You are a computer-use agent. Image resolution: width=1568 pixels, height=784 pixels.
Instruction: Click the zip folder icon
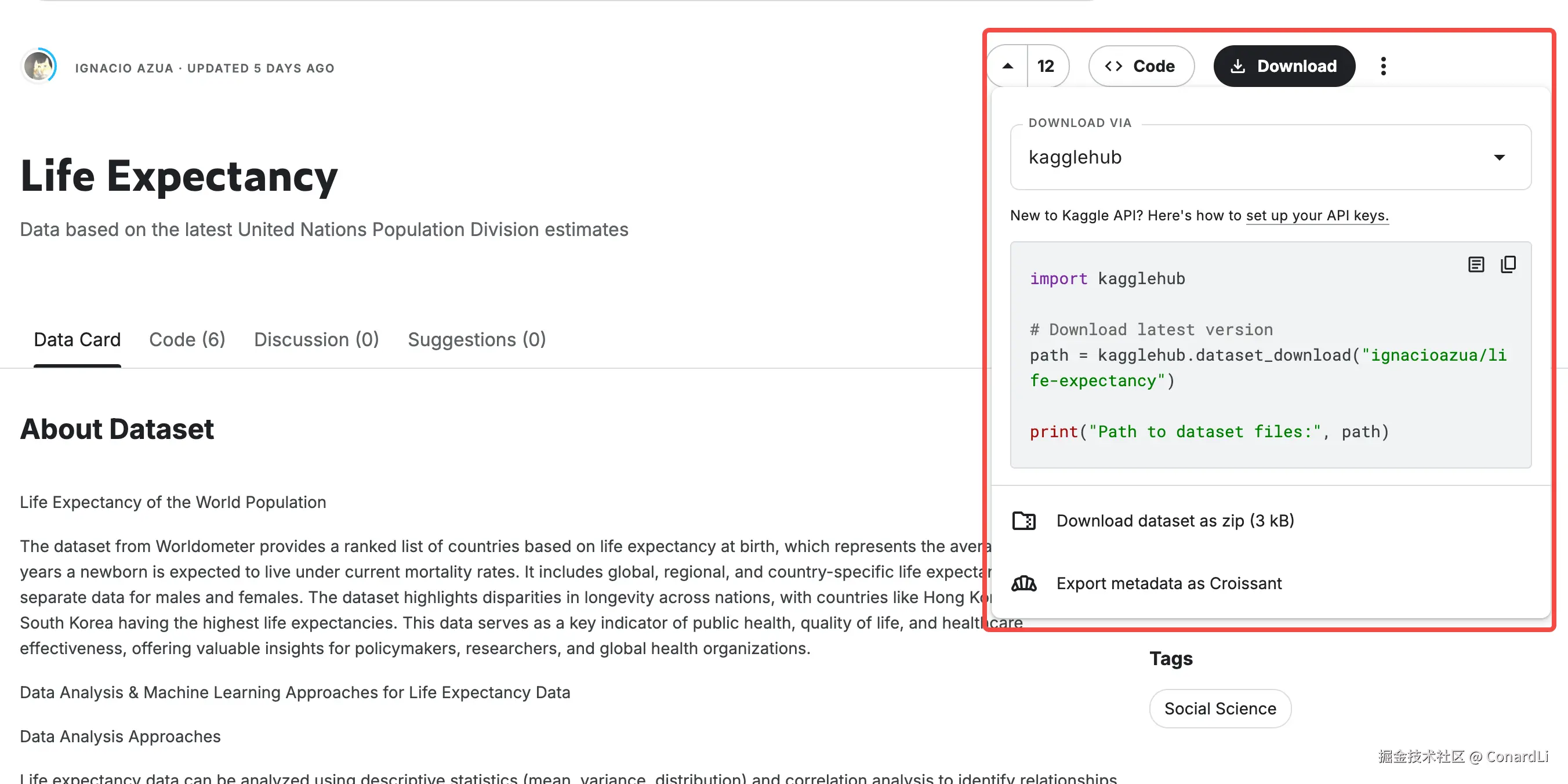1024,521
